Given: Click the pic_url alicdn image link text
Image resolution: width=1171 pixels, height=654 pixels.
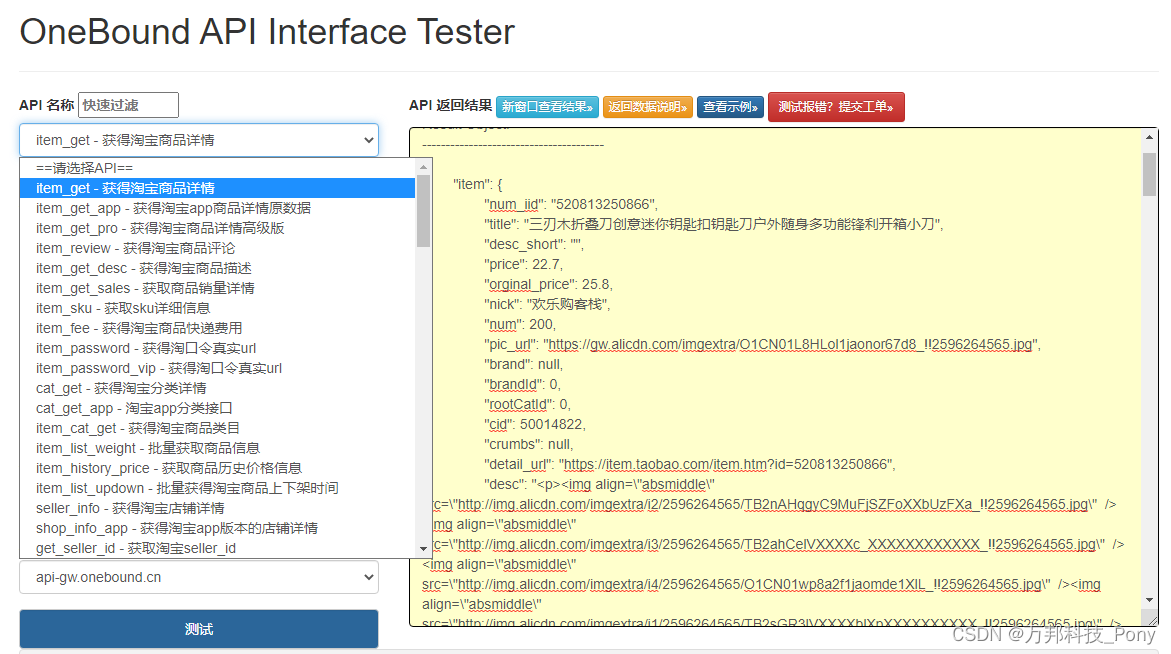Looking at the screenshot, I should (791, 344).
